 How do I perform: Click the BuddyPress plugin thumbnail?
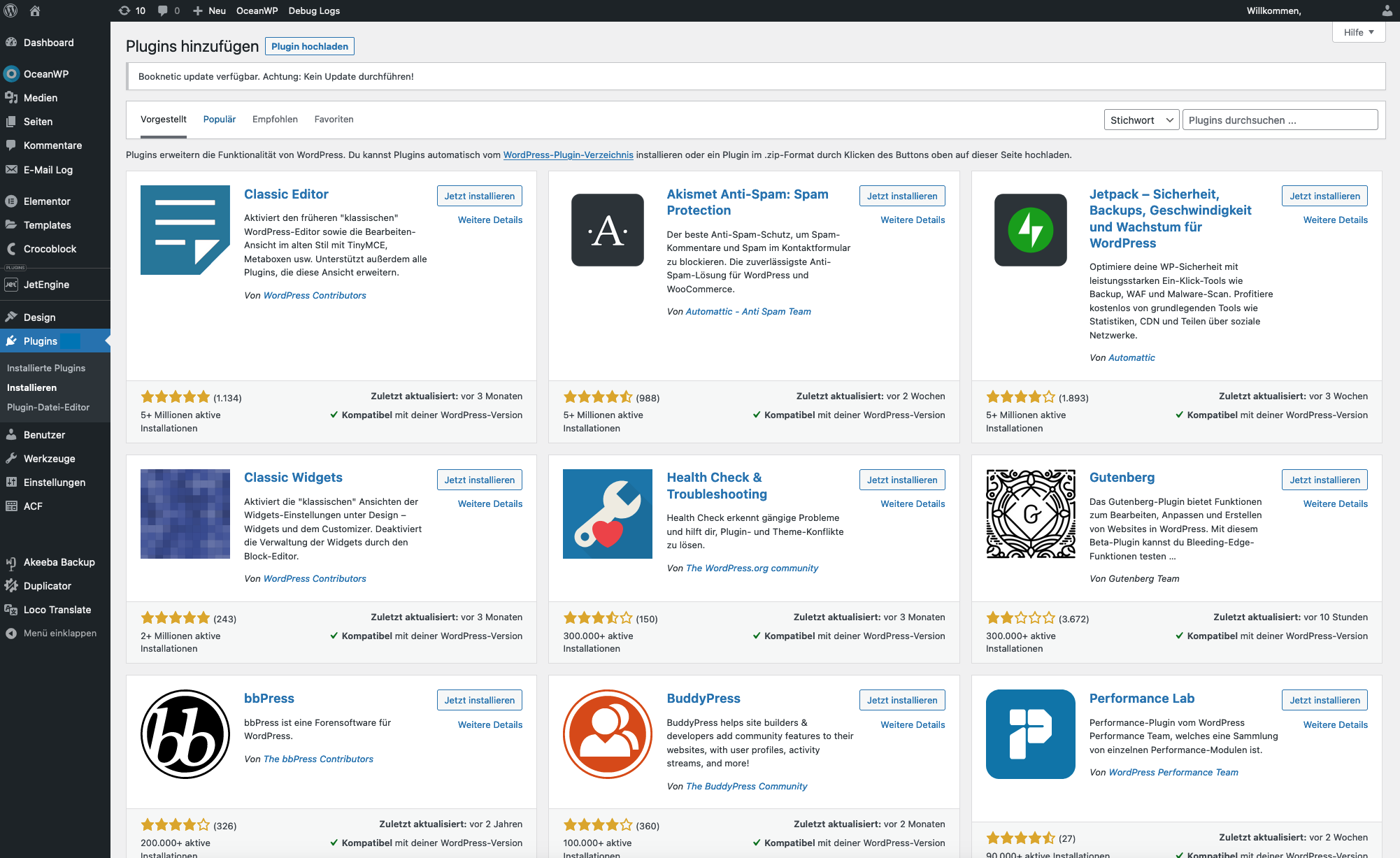click(x=608, y=734)
